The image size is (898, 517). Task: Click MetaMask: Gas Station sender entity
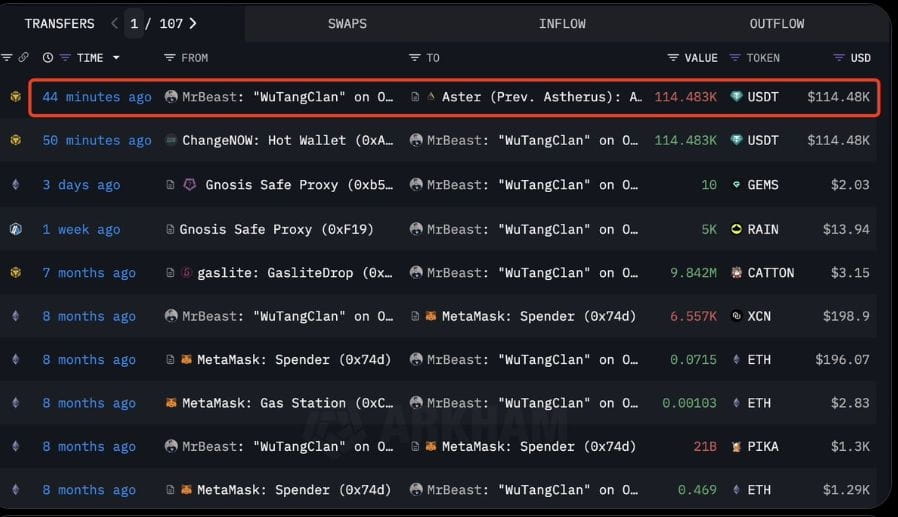[287, 403]
